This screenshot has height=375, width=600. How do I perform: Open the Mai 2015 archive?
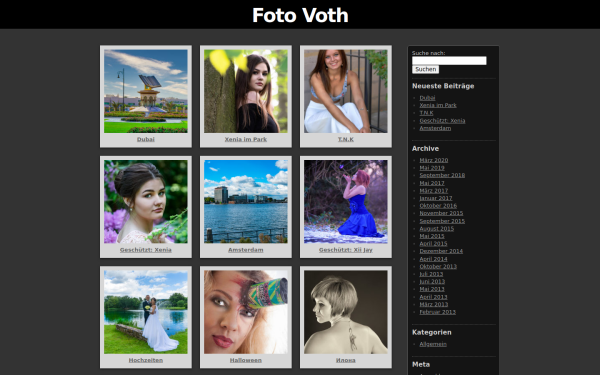point(432,236)
